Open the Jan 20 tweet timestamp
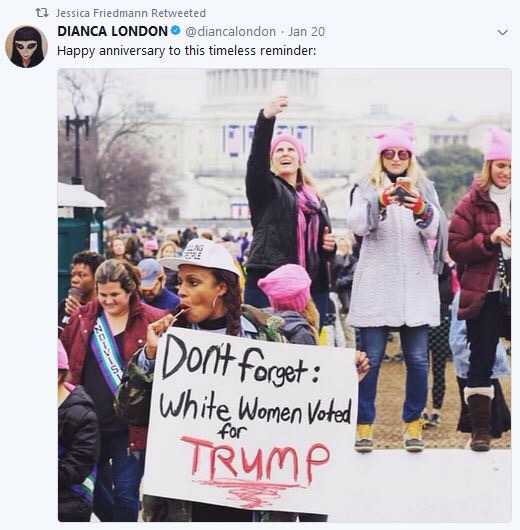This screenshot has height=530, width=520. 307,31
